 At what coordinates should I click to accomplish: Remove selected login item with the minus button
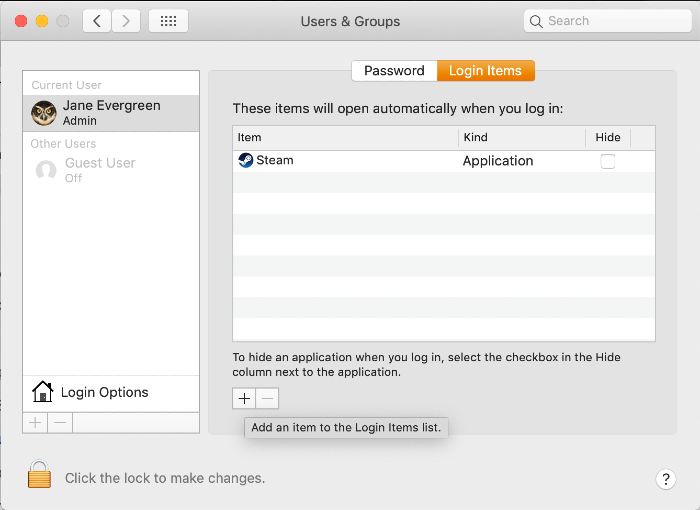point(267,398)
